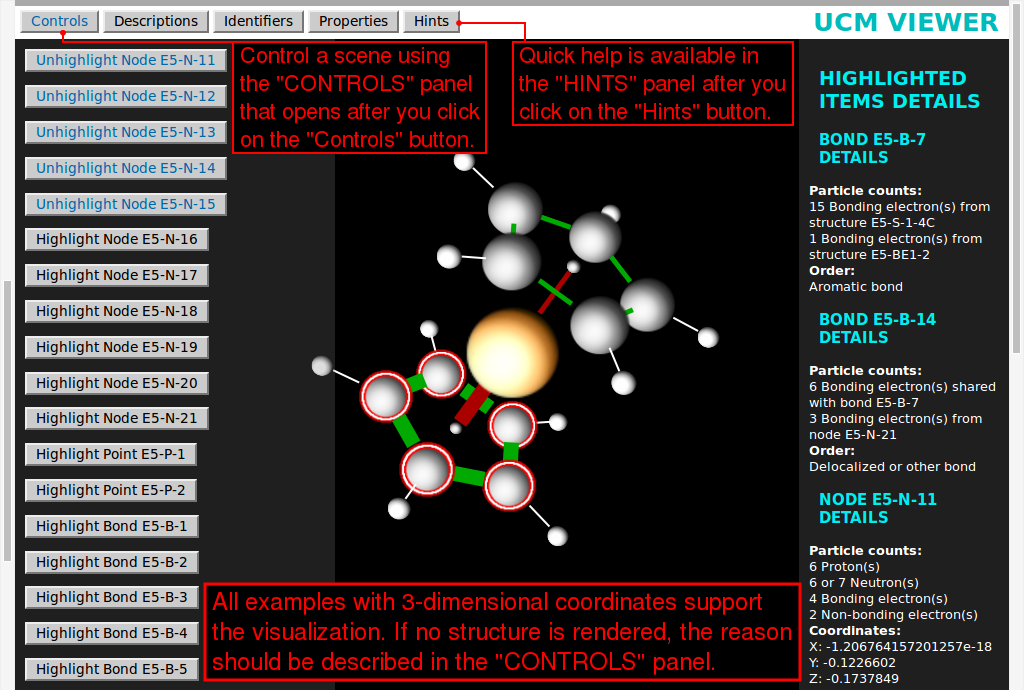1024x690 pixels.
Task: Open the Controls tab
Action: coord(59,22)
